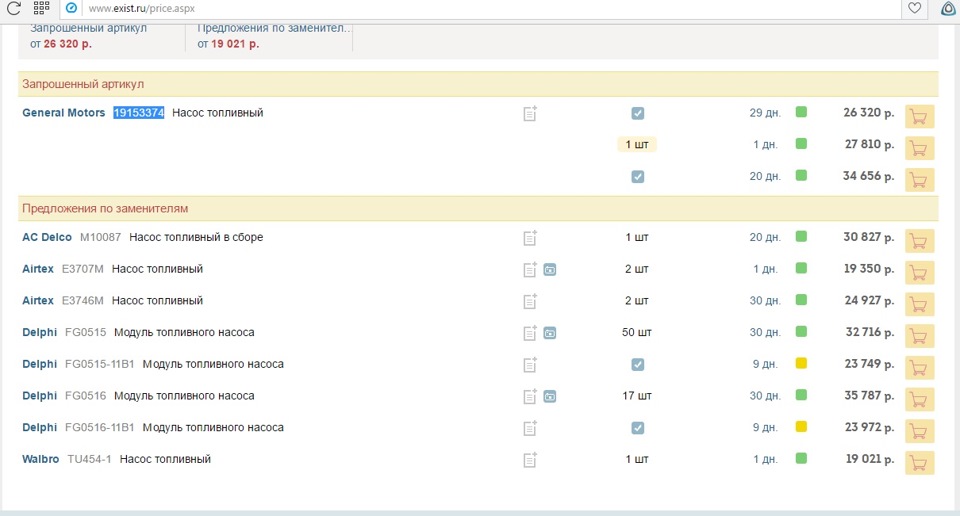
Task: Add Delphi FG0516 35 787 р. to cart
Action: (x=919, y=400)
